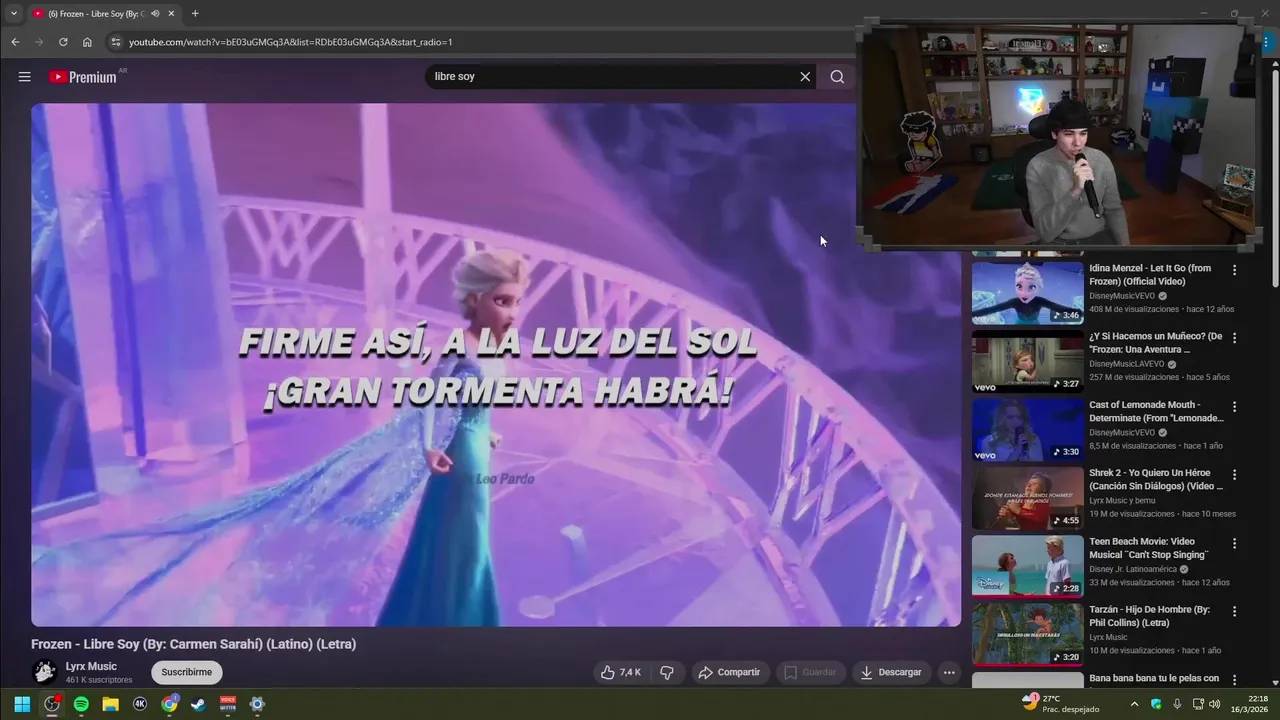Open options for Bana bana bana video

click(x=1234, y=679)
